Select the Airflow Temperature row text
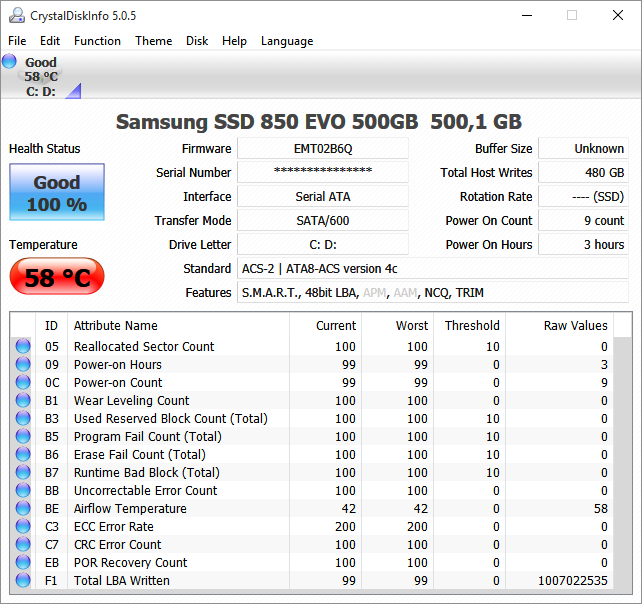The image size is (642, 604). 130,509
